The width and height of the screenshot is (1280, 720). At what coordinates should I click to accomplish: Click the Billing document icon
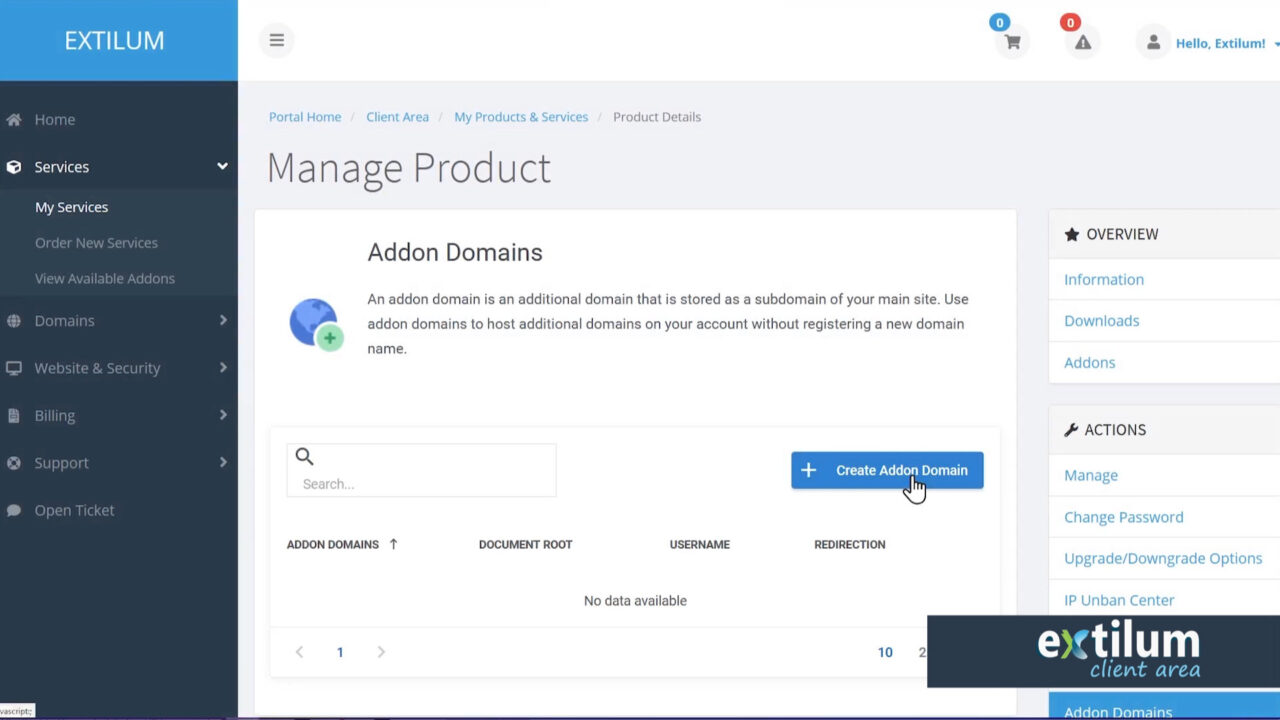coord(14,415)
